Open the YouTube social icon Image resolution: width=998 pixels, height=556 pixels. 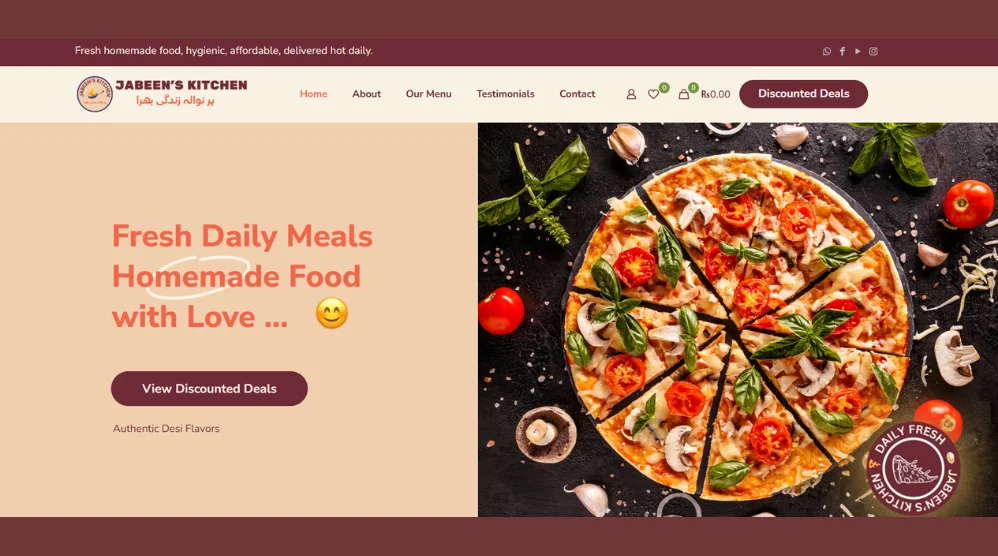[x=857, y=52]
